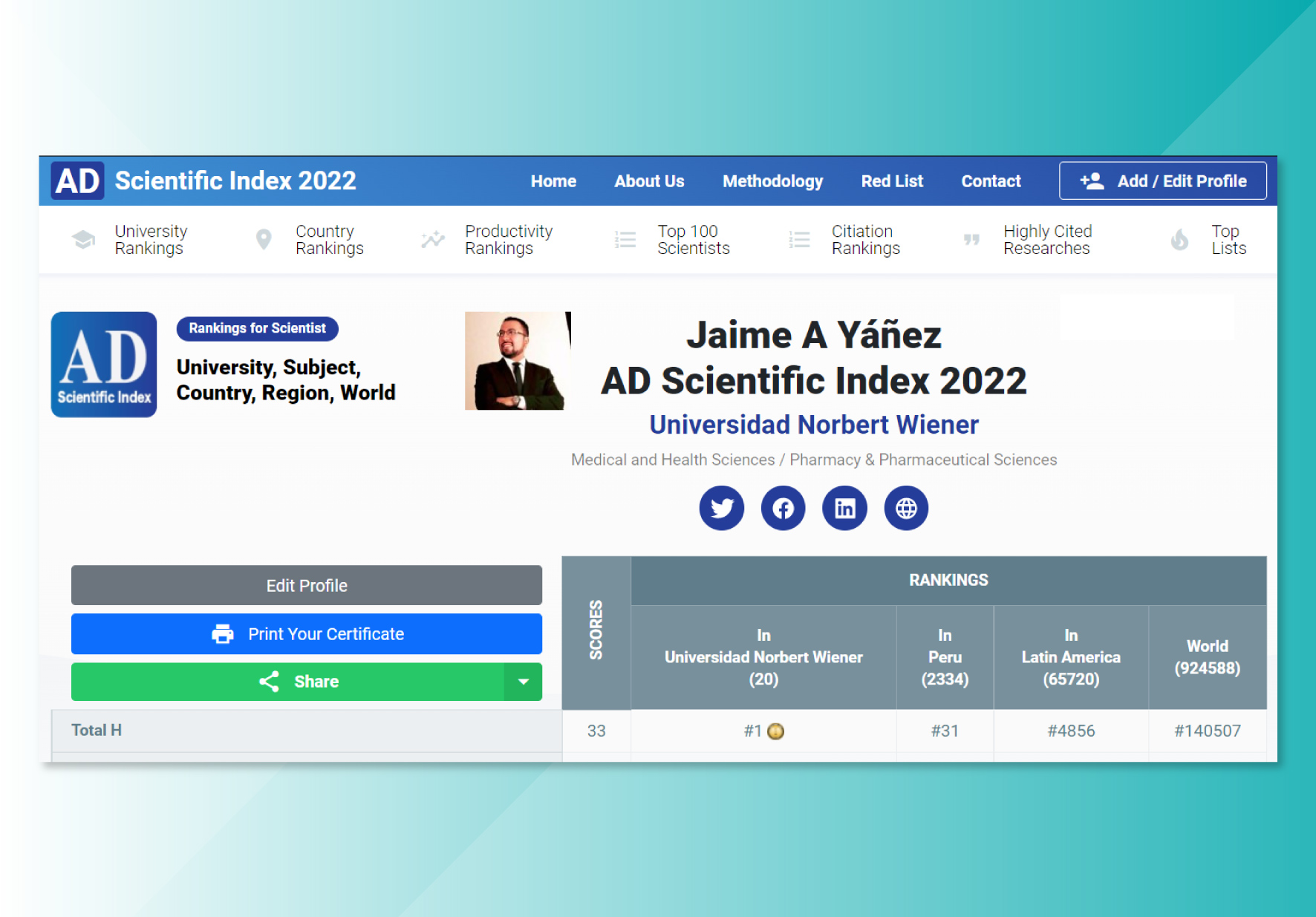1316x917 pixels.
Task: Click the Peru ranking value #31
Action: [x=945, y=731]
